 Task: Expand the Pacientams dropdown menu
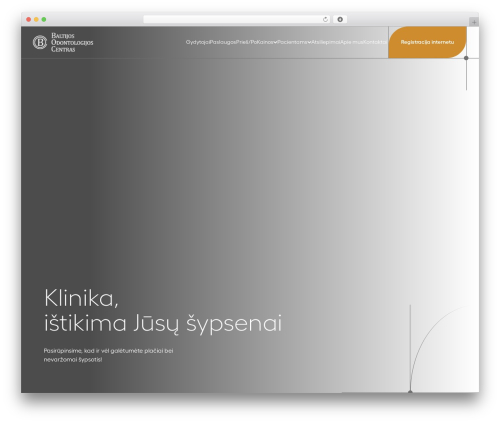coord(294,42)
